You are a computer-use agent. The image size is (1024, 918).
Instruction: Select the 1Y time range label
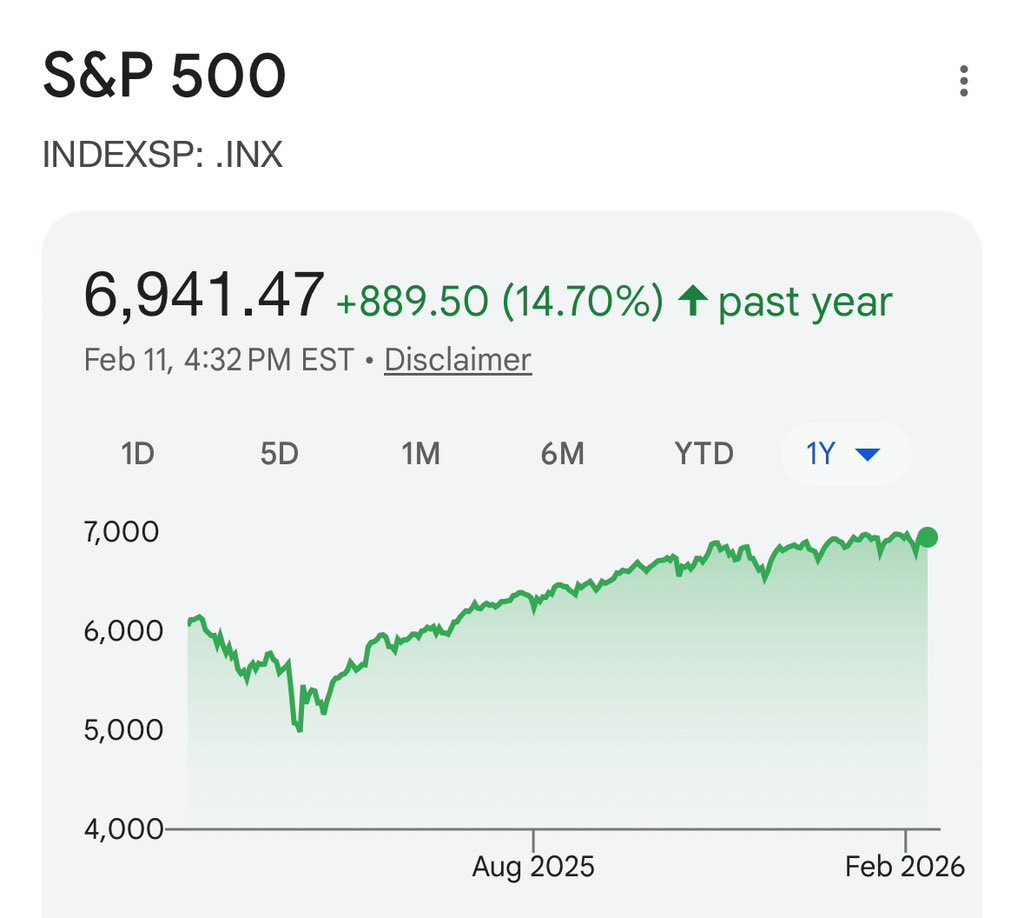pos(820,453)
